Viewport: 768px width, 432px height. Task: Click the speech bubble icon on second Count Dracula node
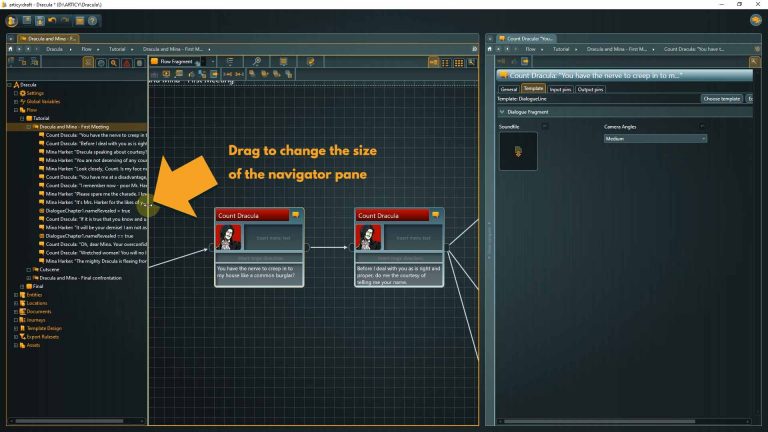pos(435,215)
